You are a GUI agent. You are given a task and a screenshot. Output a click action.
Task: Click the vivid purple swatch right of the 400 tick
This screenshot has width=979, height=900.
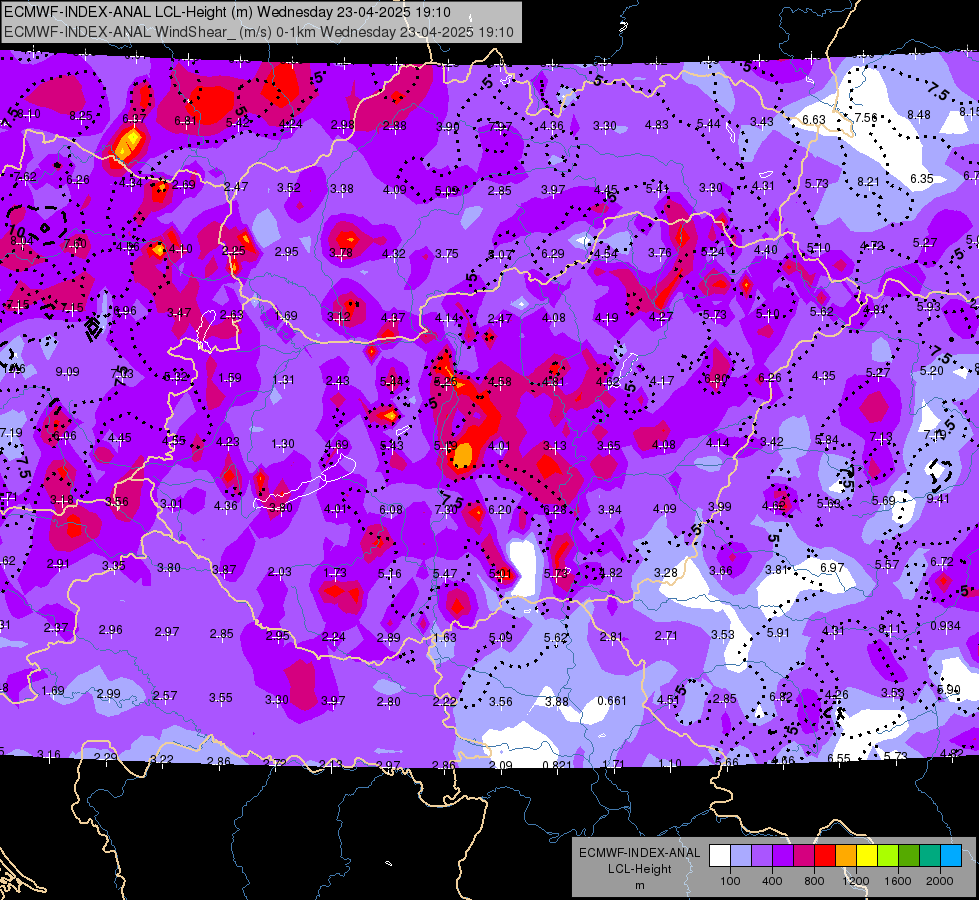[783, 856]
